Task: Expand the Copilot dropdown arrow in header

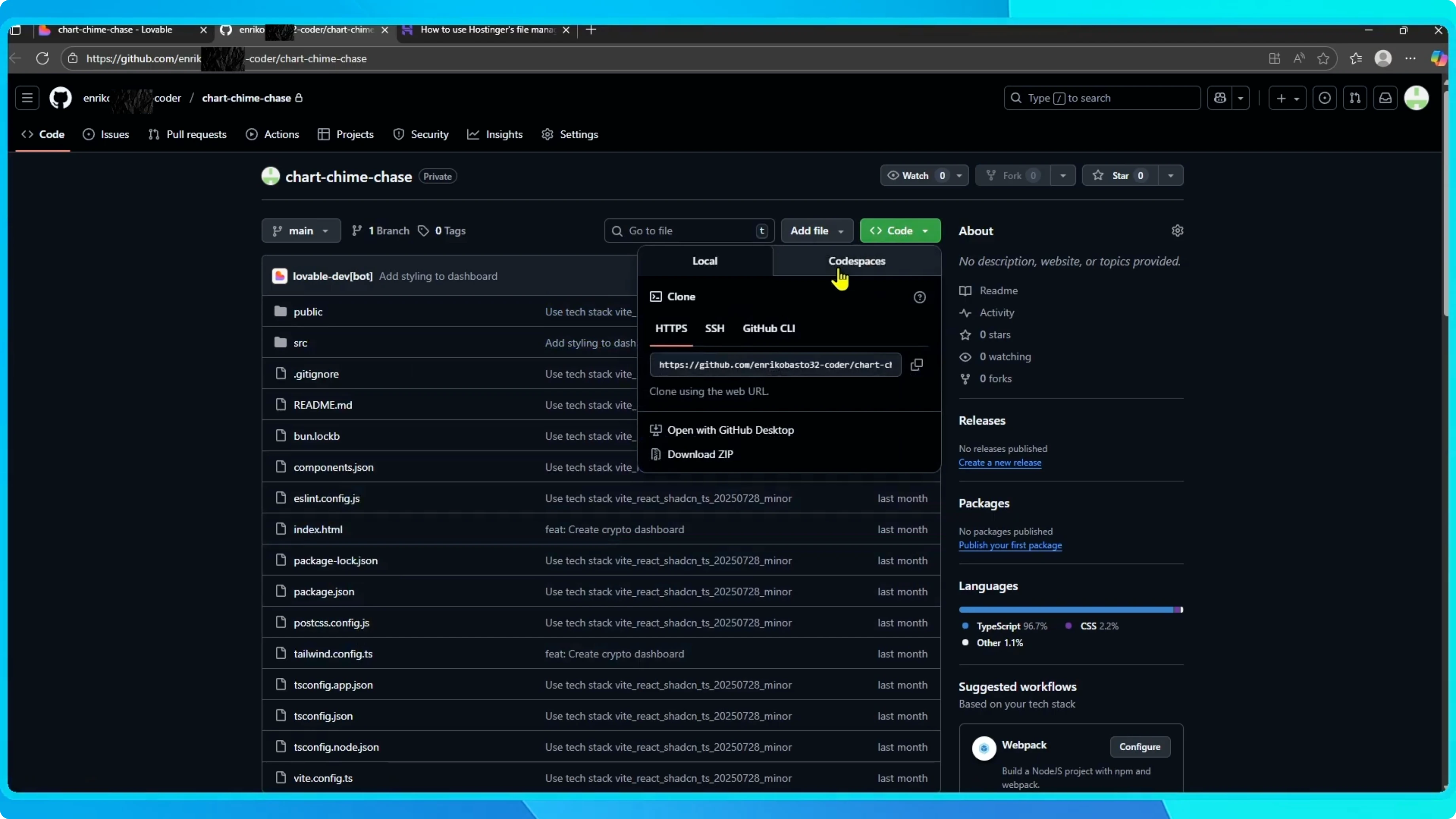Action: [1241, 98]
